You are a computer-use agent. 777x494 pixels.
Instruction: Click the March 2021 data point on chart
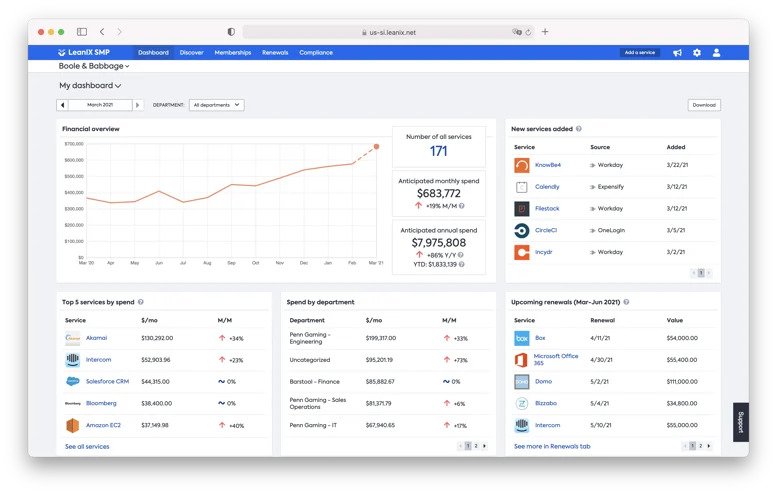[x=377, y=147]
